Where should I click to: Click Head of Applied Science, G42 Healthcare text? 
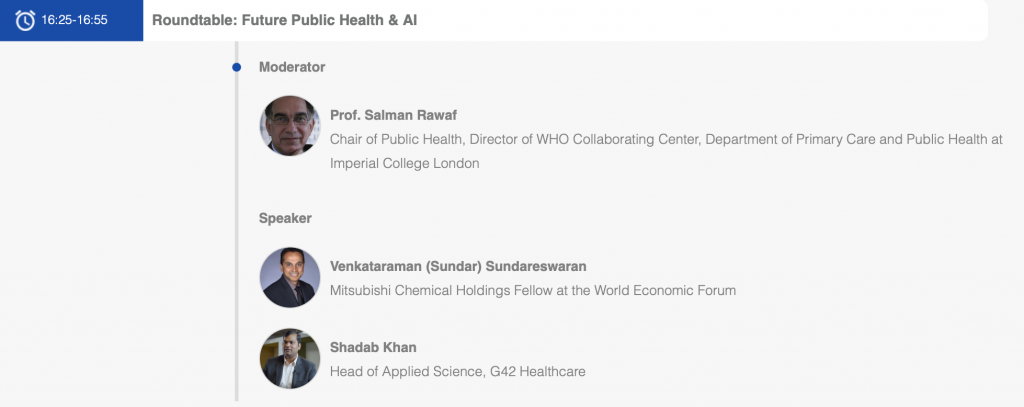458,372
